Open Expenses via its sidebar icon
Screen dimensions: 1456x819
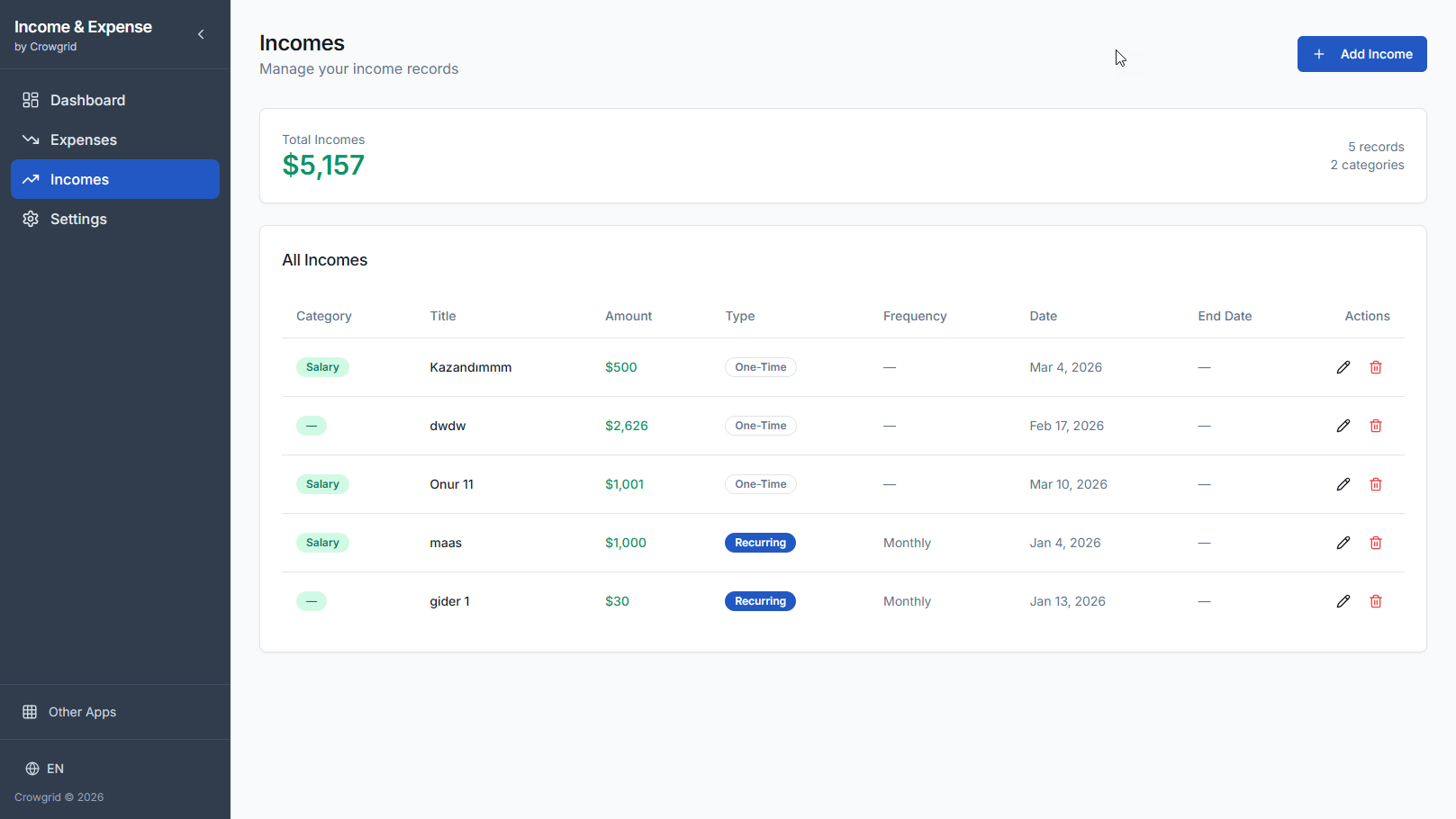click(31, 139)
